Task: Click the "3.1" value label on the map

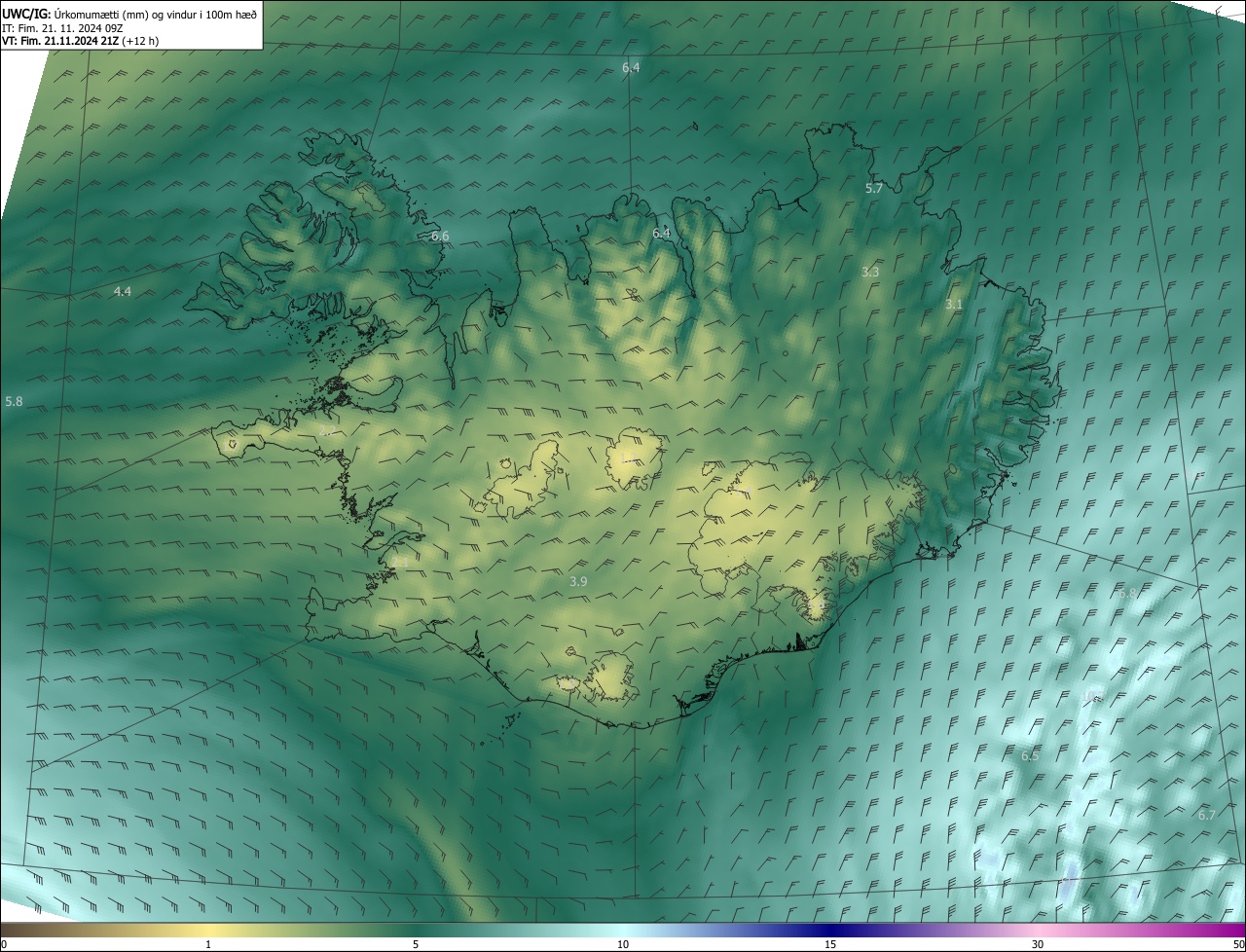Action: coord(954,304)
